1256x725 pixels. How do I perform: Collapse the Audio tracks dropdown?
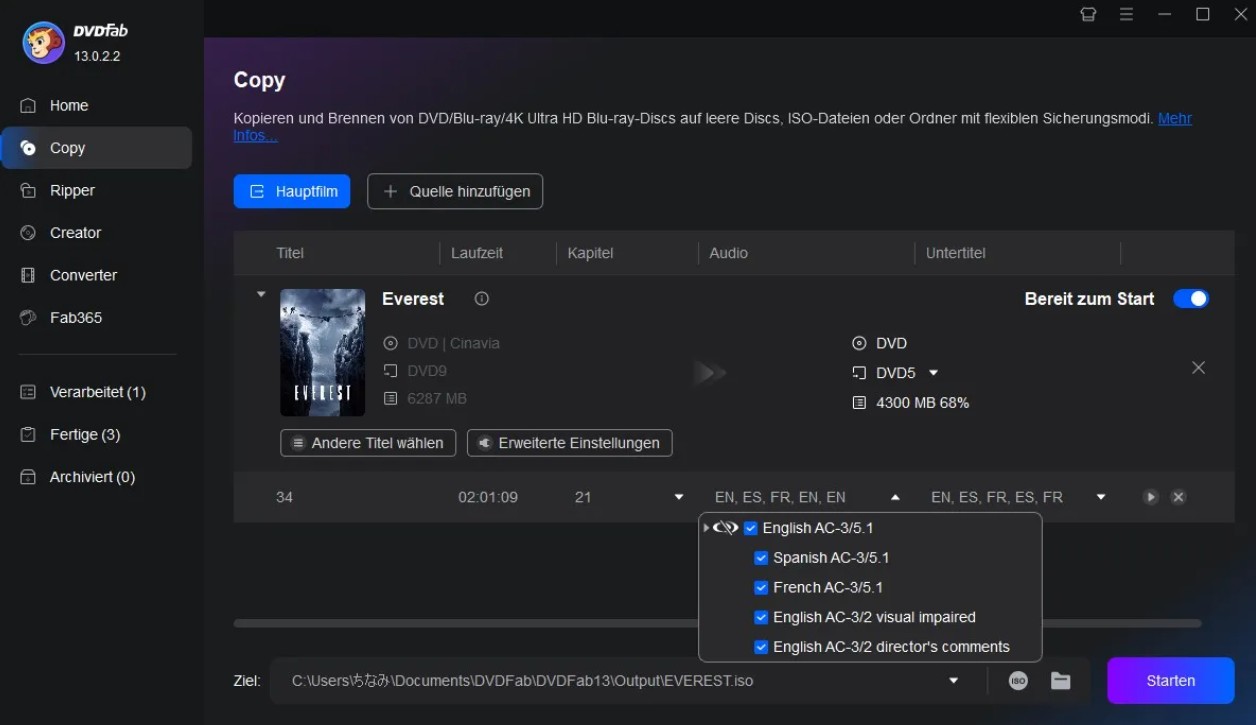(x=895, y=497)
